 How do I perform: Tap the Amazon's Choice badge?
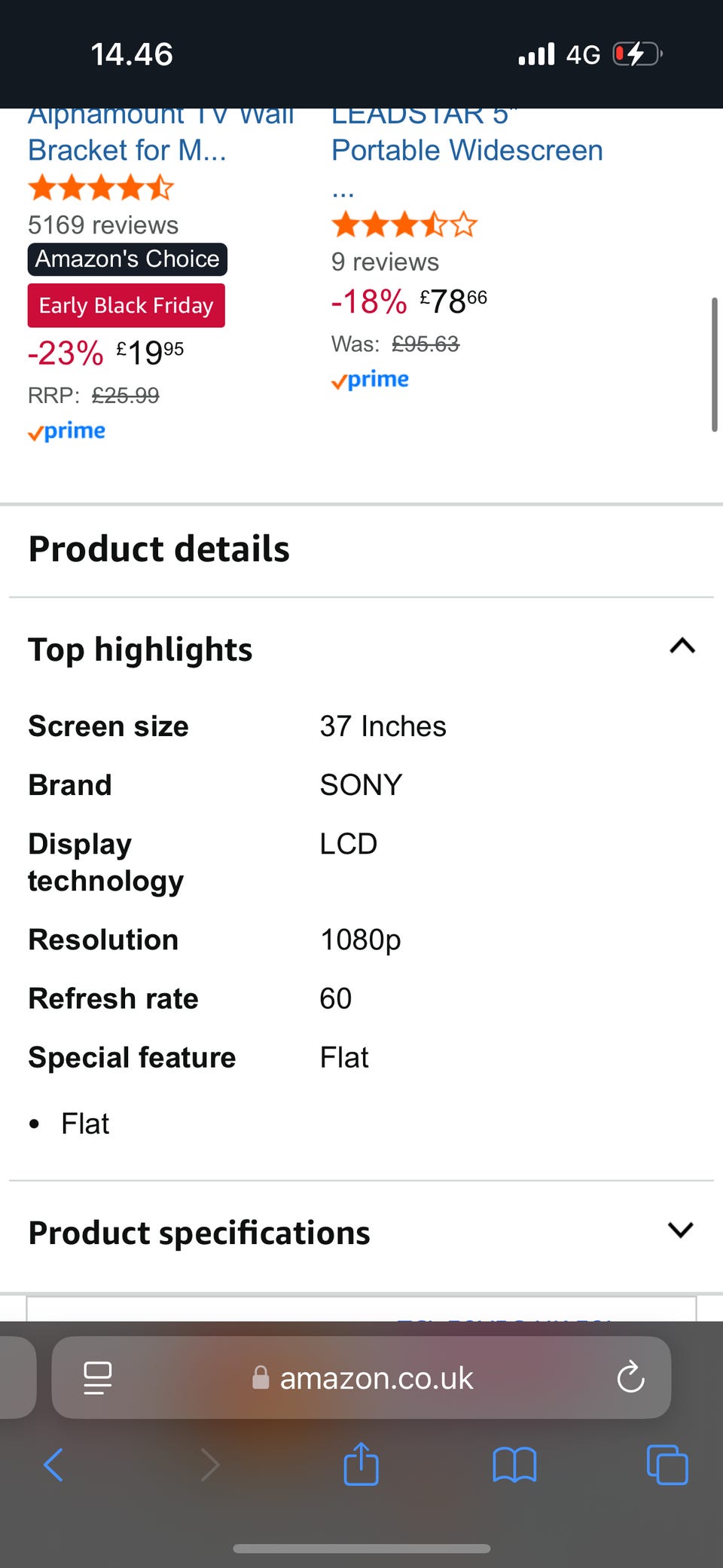[127, 259]
